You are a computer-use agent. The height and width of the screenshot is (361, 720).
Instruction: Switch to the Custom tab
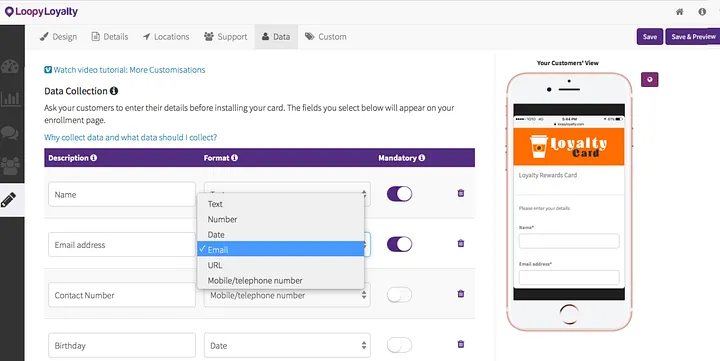pos(326,37)
